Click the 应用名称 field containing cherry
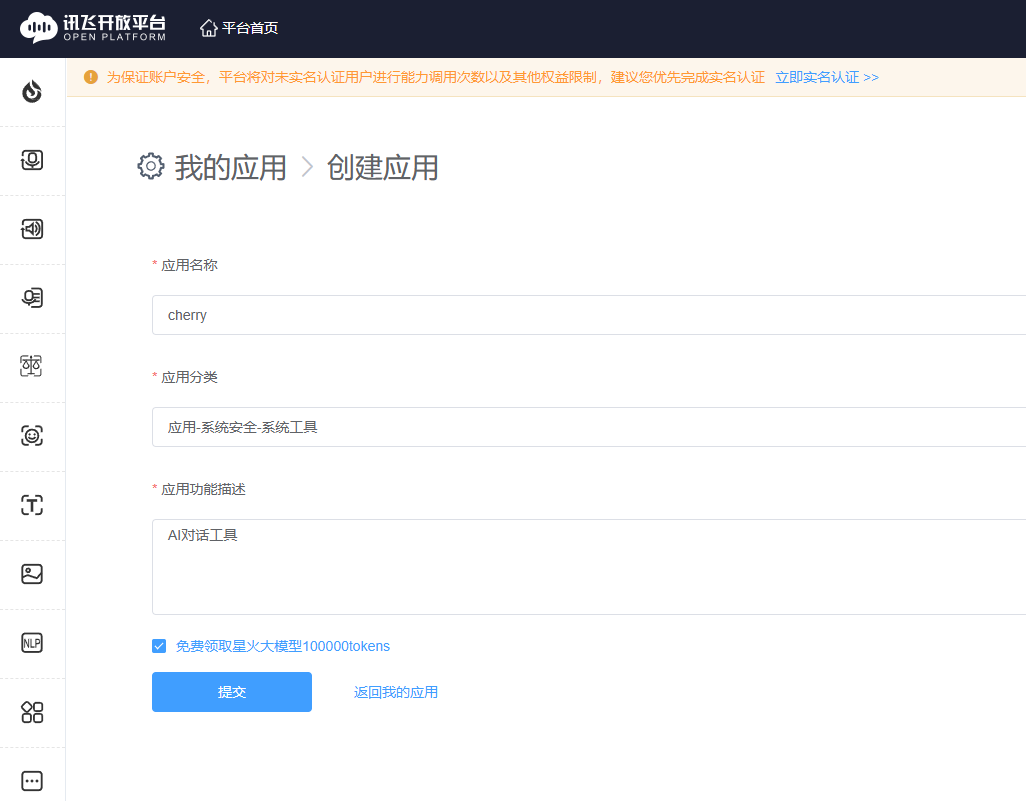 click(588, 315)
